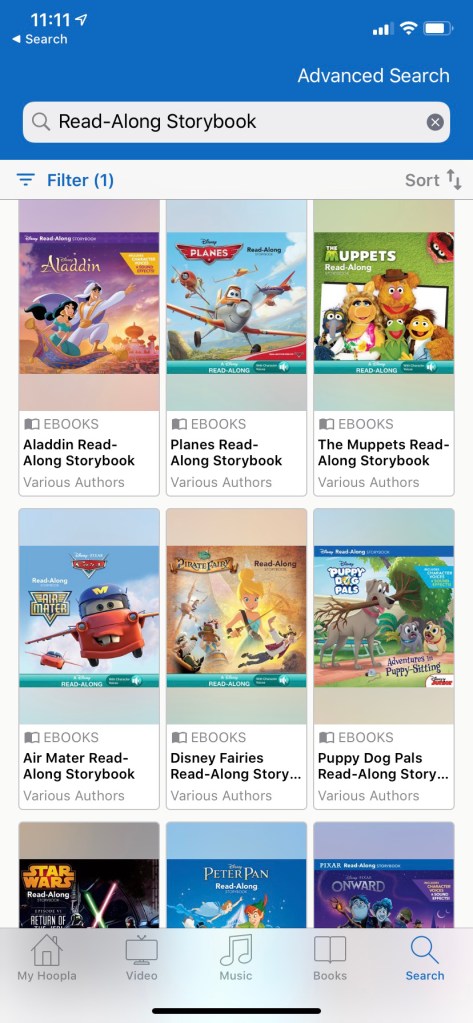Open Aladdin Read-Along Storybook cover
This screenshot has width=473, height=1023.
(x=89, y=303)
